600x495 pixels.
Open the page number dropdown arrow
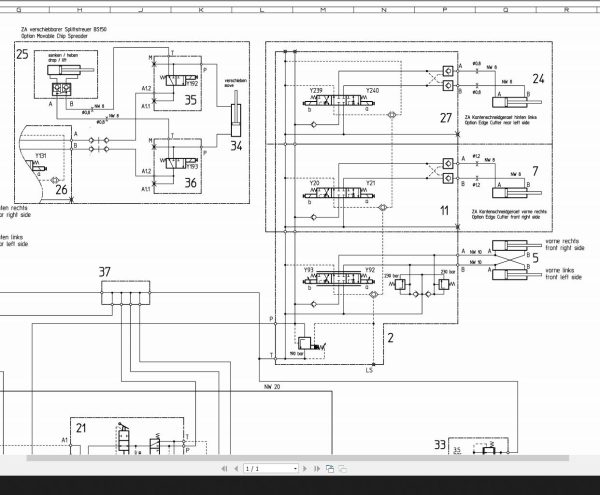point(295,469)
